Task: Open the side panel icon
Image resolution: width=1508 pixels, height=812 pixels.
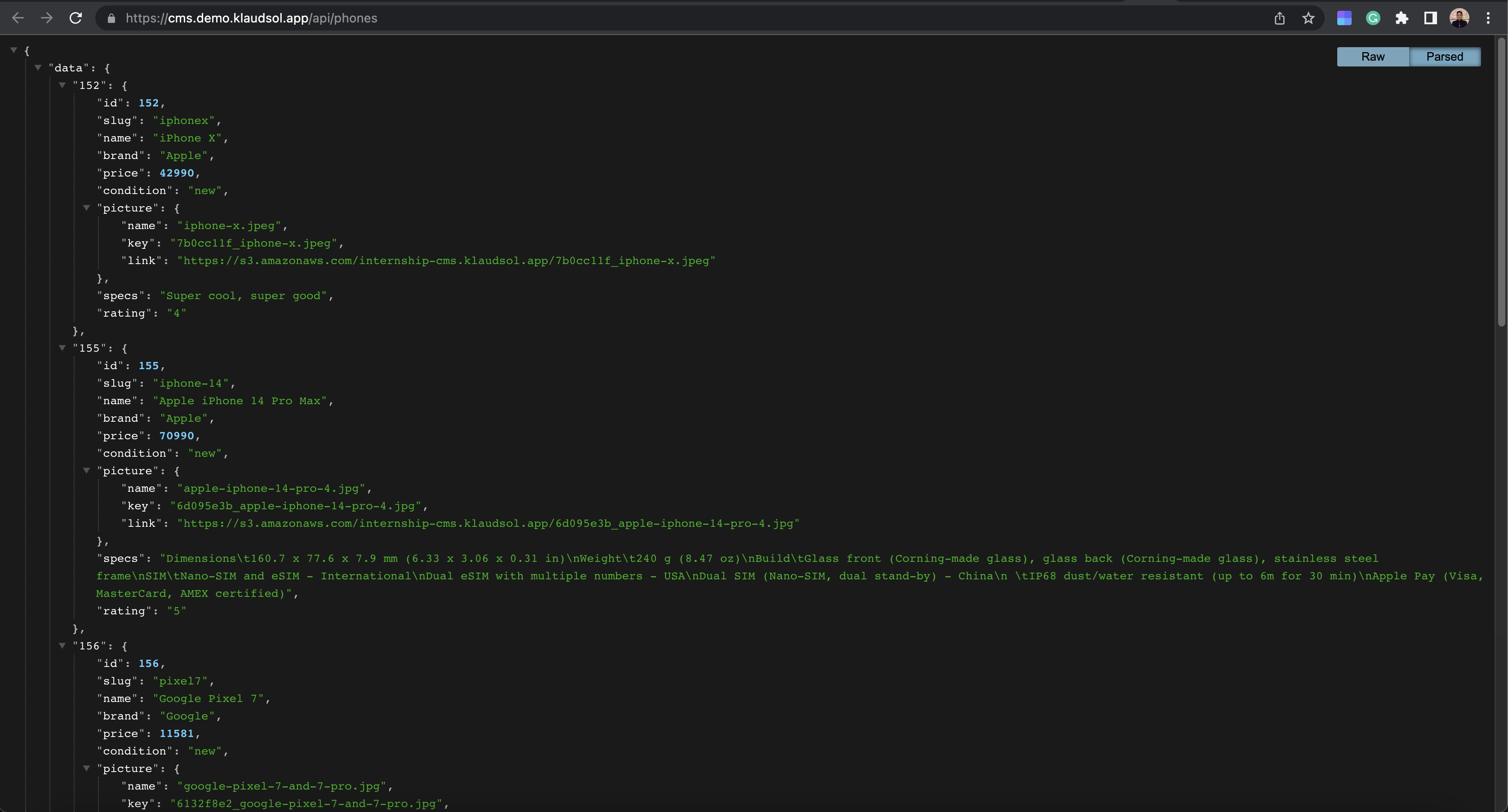Action: tap(1430, 18)
